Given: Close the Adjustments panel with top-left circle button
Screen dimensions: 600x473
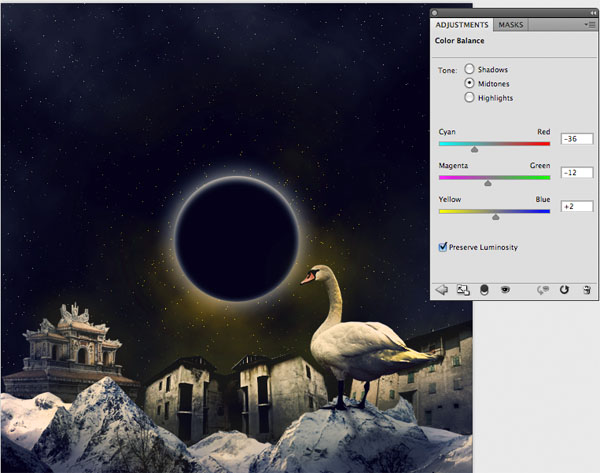Looking at the screenshot, I should (434, 13).
